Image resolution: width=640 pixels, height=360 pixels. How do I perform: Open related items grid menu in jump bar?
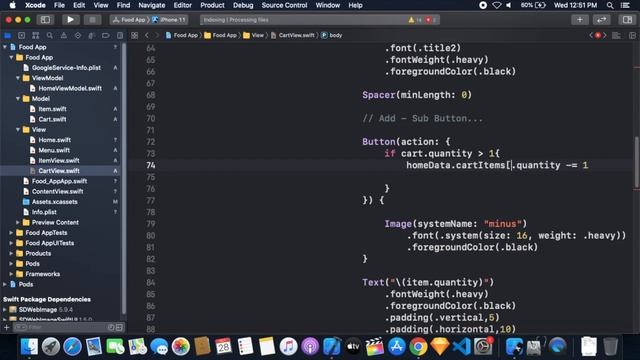(x=134, y=36)
